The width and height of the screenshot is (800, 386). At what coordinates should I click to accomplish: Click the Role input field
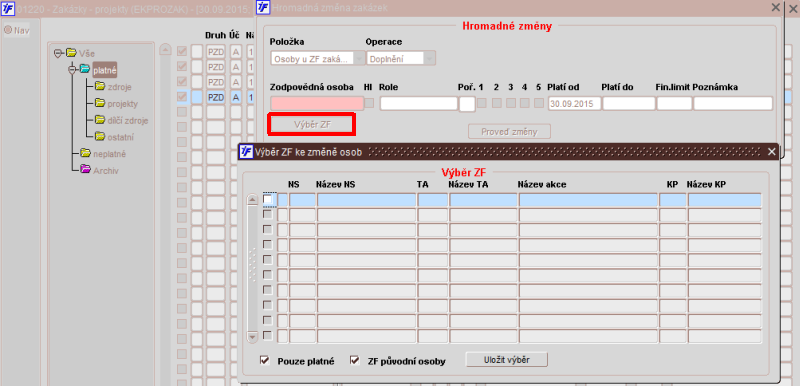(418, 104)
